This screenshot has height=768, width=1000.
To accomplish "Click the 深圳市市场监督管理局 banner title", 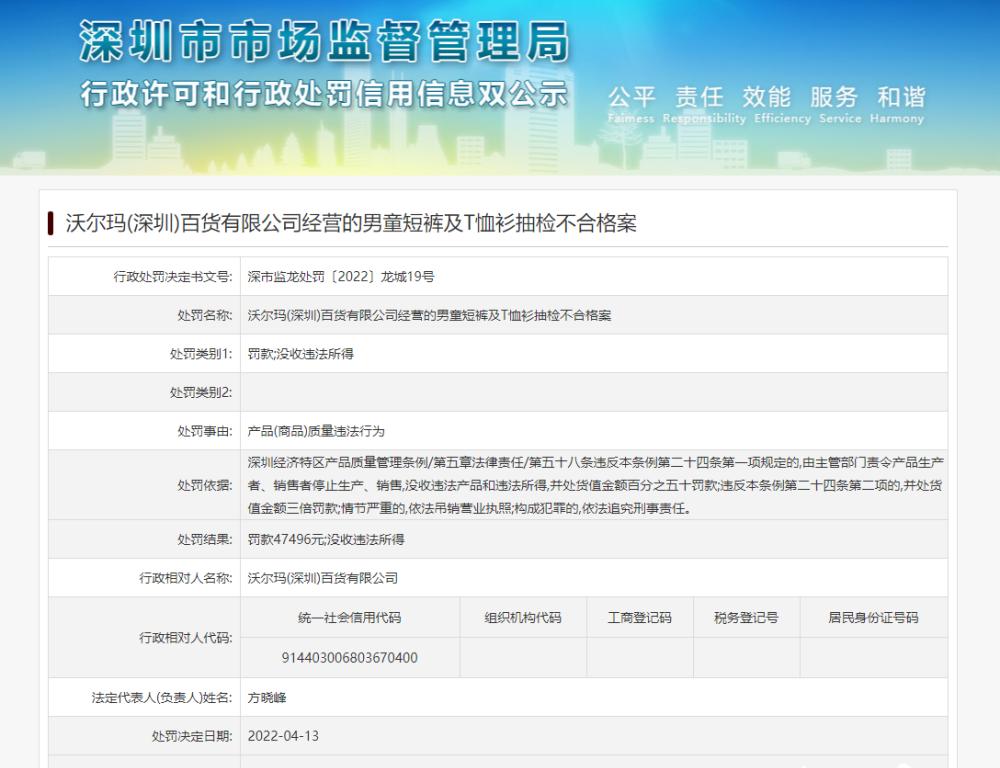I will [x=324, y=41].
